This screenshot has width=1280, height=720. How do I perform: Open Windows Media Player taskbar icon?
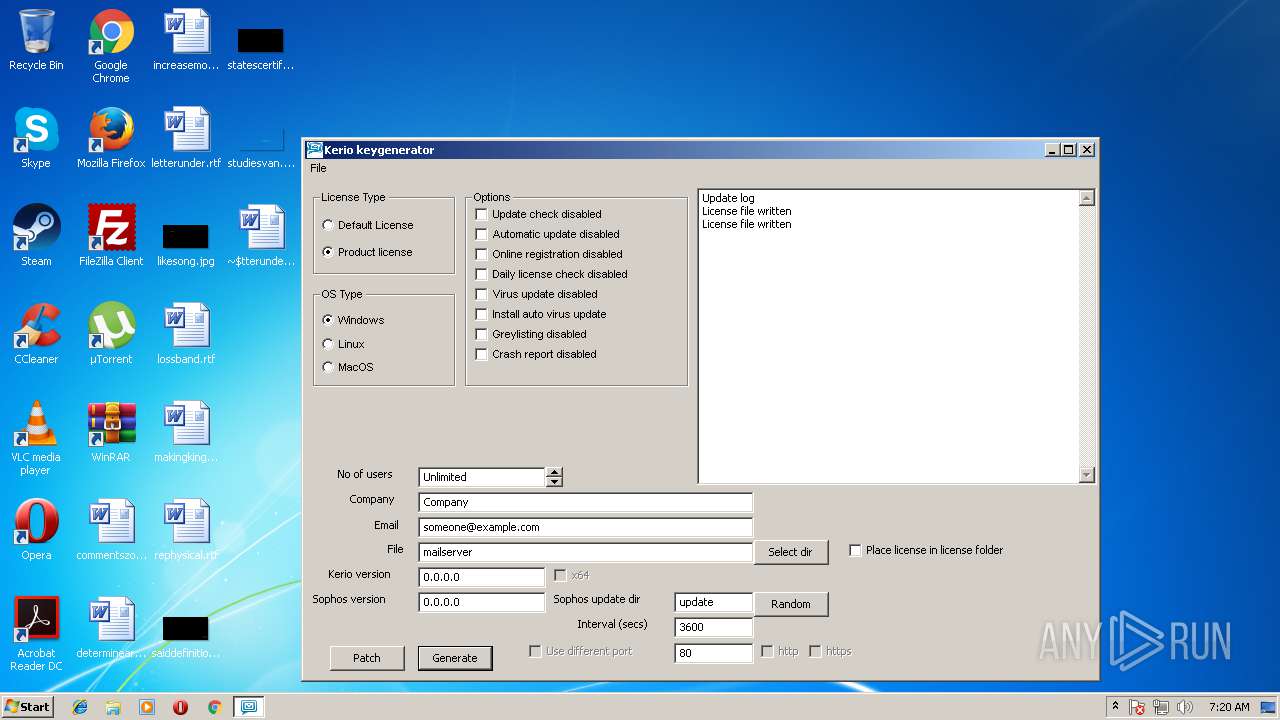coord(147,707)
